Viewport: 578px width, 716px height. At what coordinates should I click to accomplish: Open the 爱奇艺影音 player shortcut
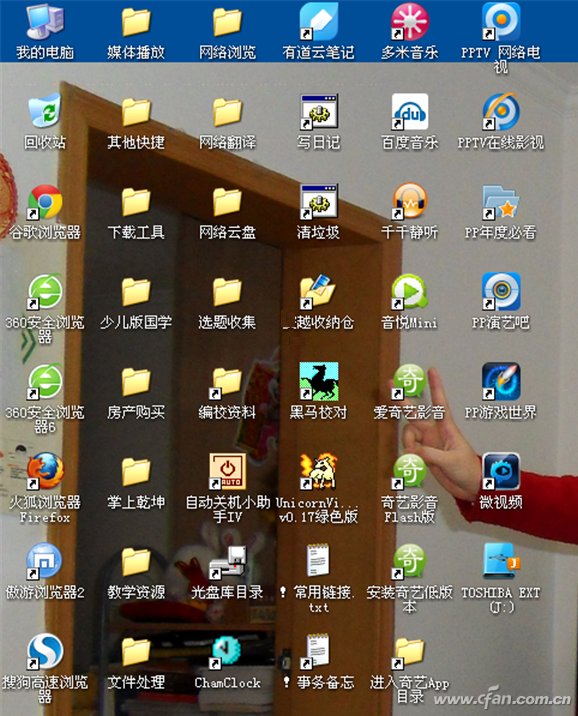click(410, 382)
